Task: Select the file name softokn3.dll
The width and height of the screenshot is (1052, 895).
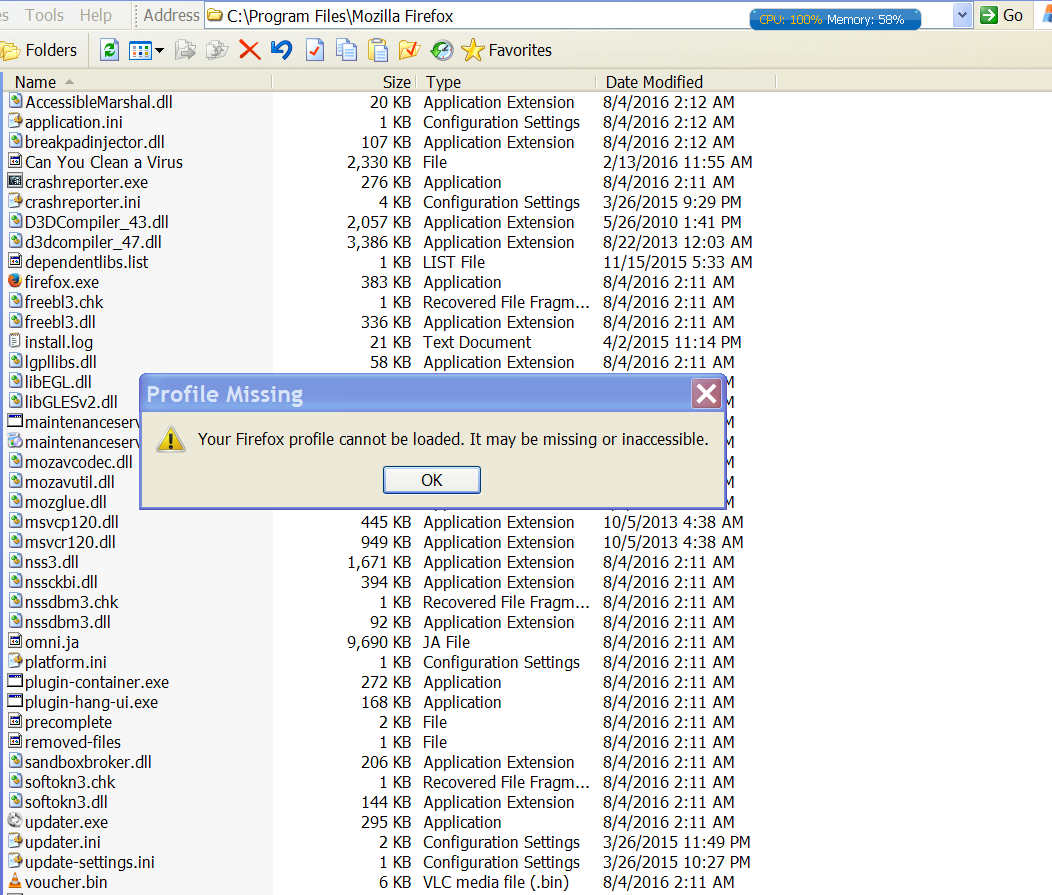Action: 66,802
